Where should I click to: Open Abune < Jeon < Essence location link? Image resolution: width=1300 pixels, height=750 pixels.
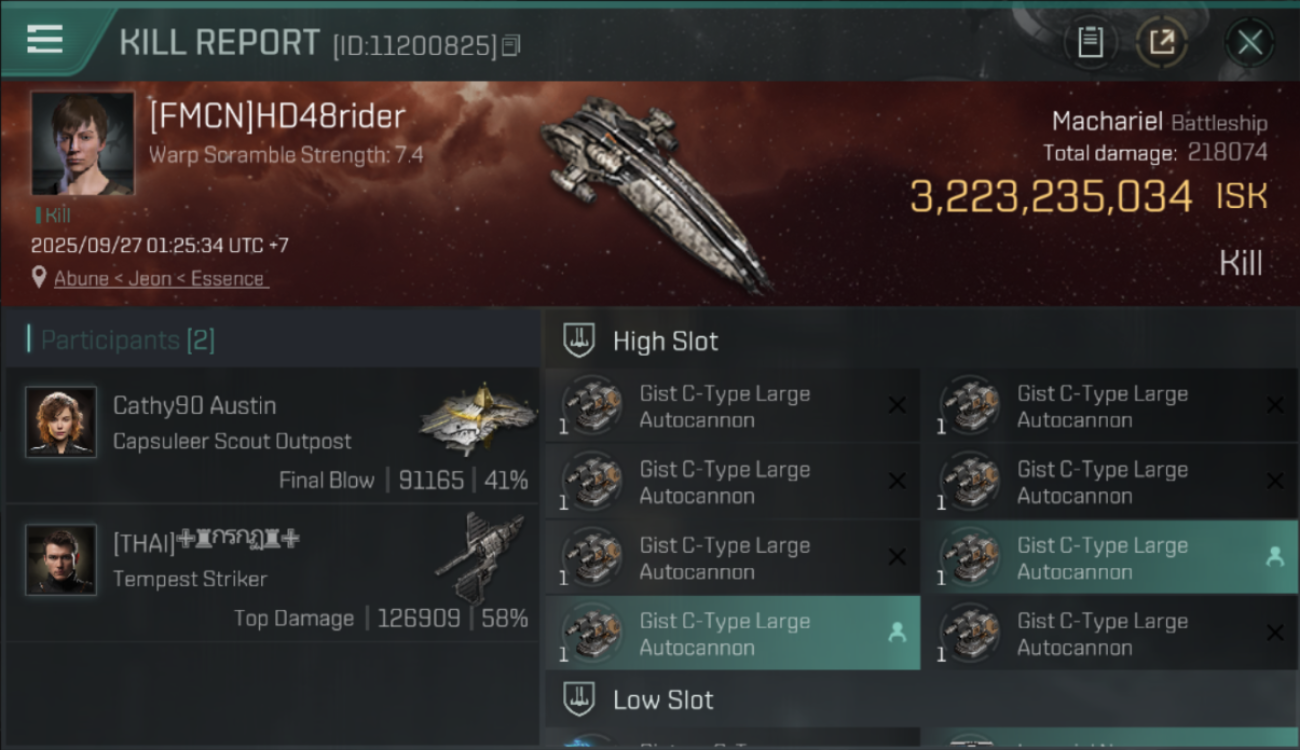pyautogui.click(x=159, y=279)
